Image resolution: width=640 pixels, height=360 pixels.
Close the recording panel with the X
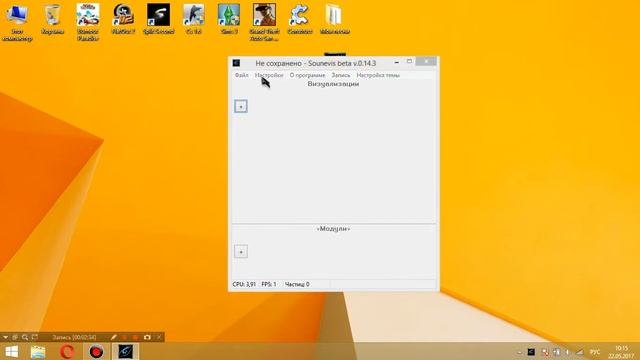pyautogui.click(x=159, y=337)
